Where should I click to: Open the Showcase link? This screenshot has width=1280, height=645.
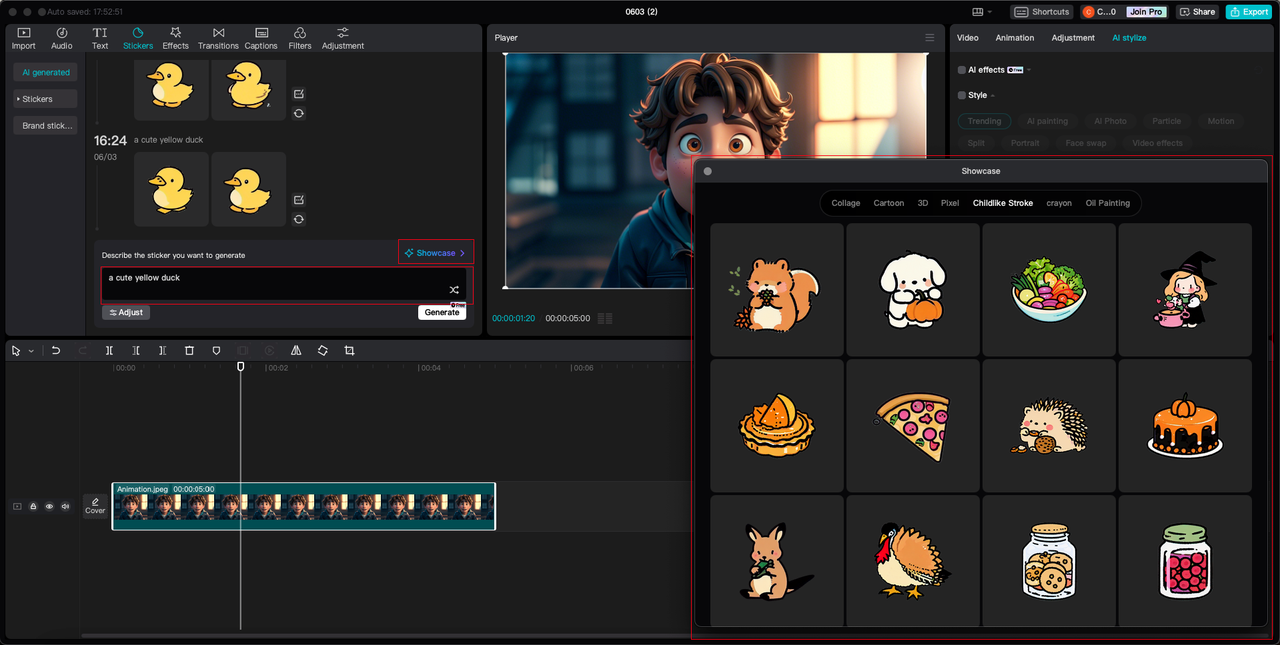click(436, 253)
